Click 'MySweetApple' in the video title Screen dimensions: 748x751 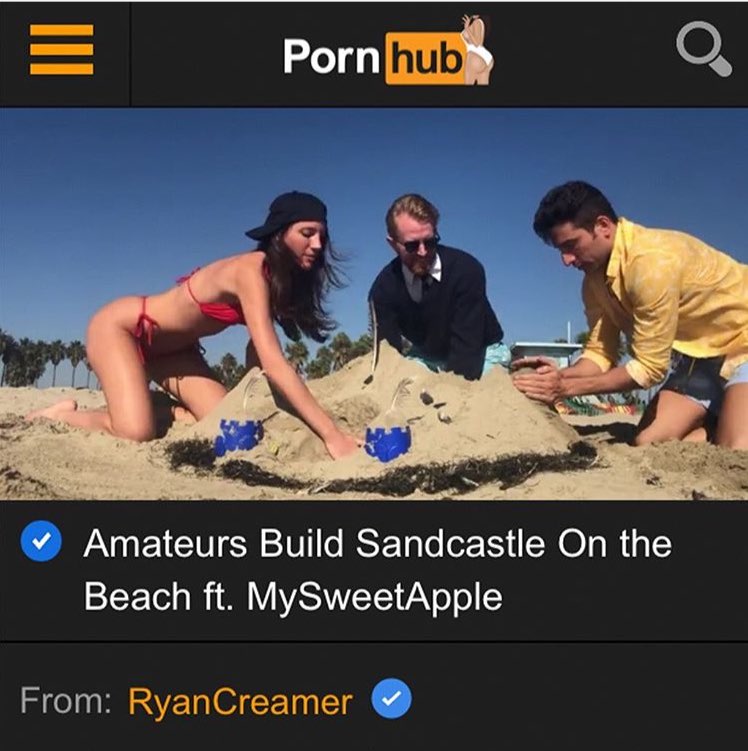tap(374, 597)
